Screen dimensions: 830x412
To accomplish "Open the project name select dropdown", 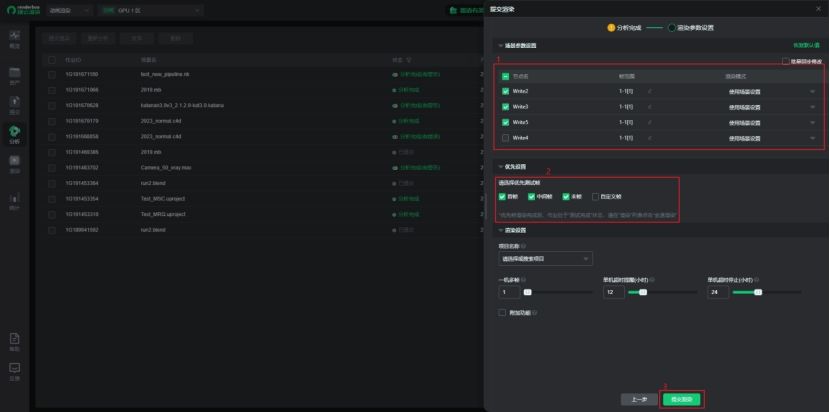I will click(x=545, y=259).
